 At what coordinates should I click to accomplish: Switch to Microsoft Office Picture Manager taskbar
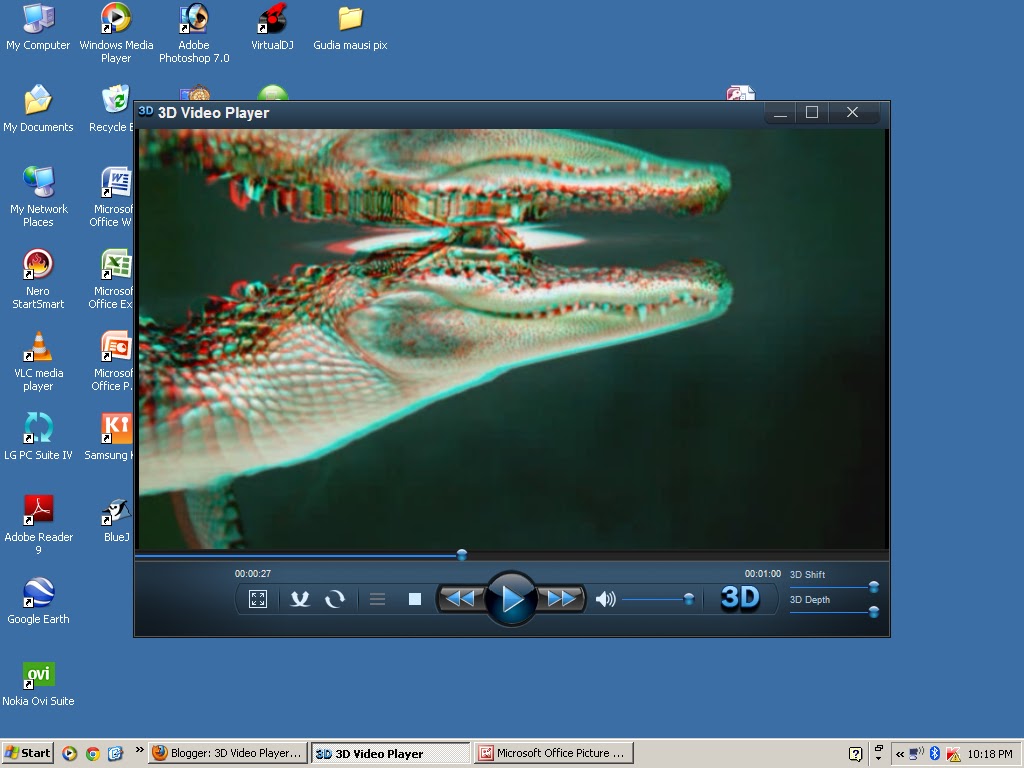(x=554, y=753)
